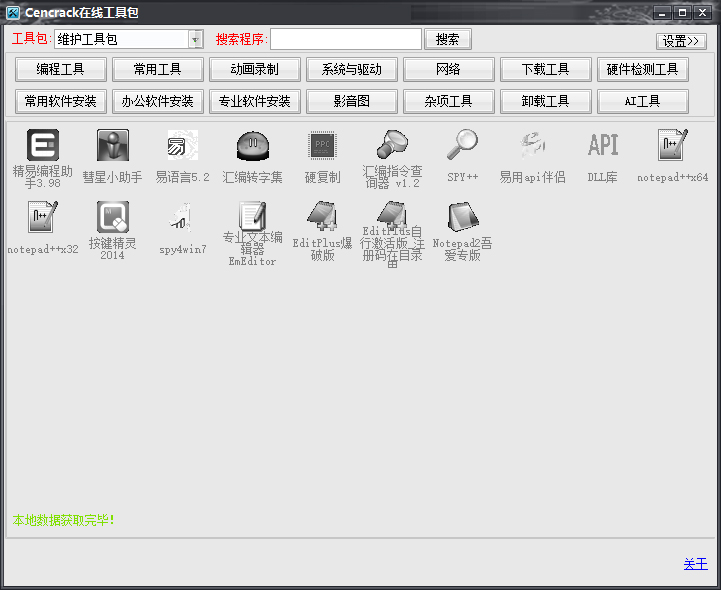Close the Cencrack window

click(x=703, y=12)
